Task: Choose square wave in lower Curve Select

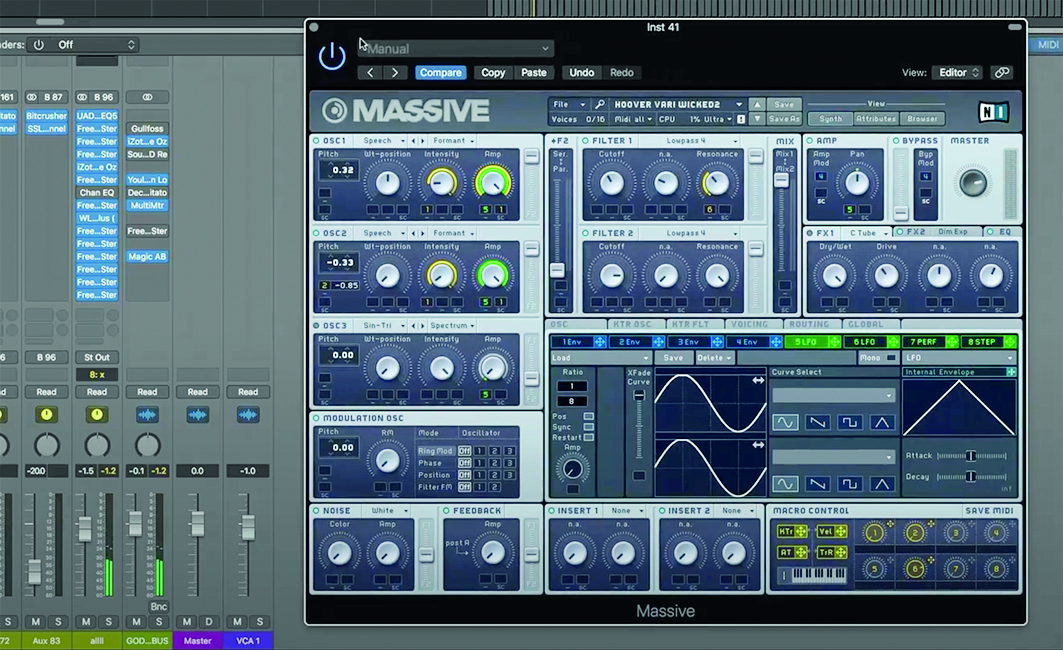Action: 849,484
